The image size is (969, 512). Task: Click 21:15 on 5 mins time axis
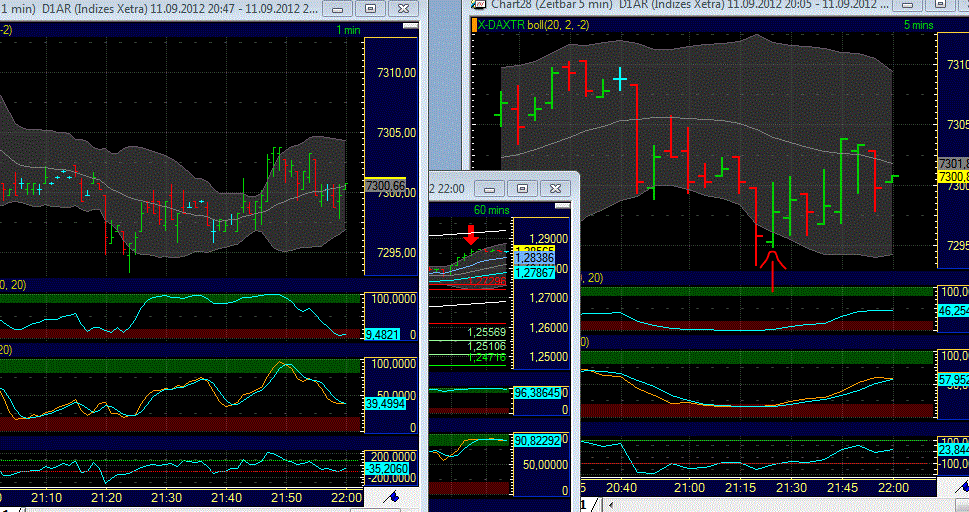pos(740,488)
